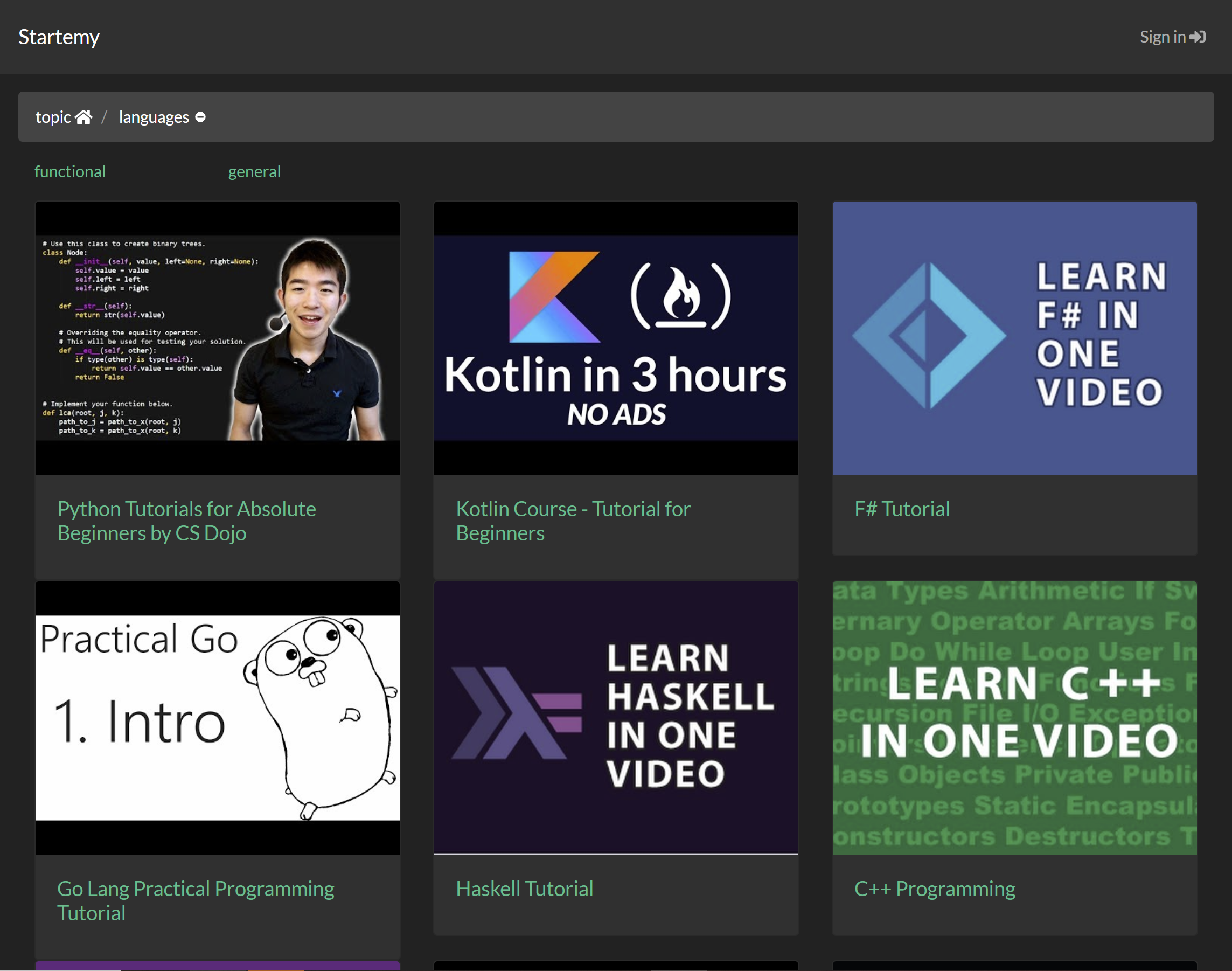1232x971 pixels.
Task: Open the Python CS Dojo video thumbnail
Action: coord(217,338)
